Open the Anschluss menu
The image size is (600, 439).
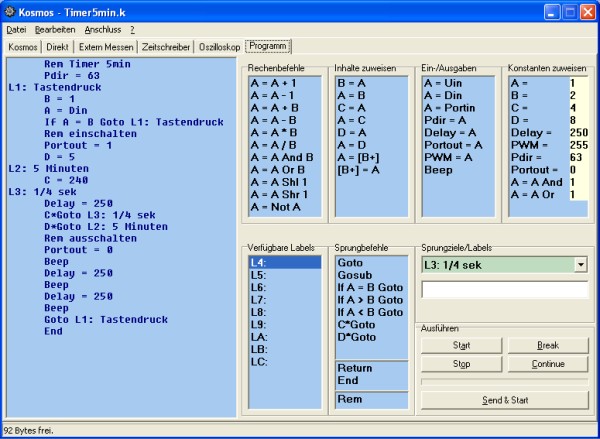pyautogui.click(x=102, y=31)
